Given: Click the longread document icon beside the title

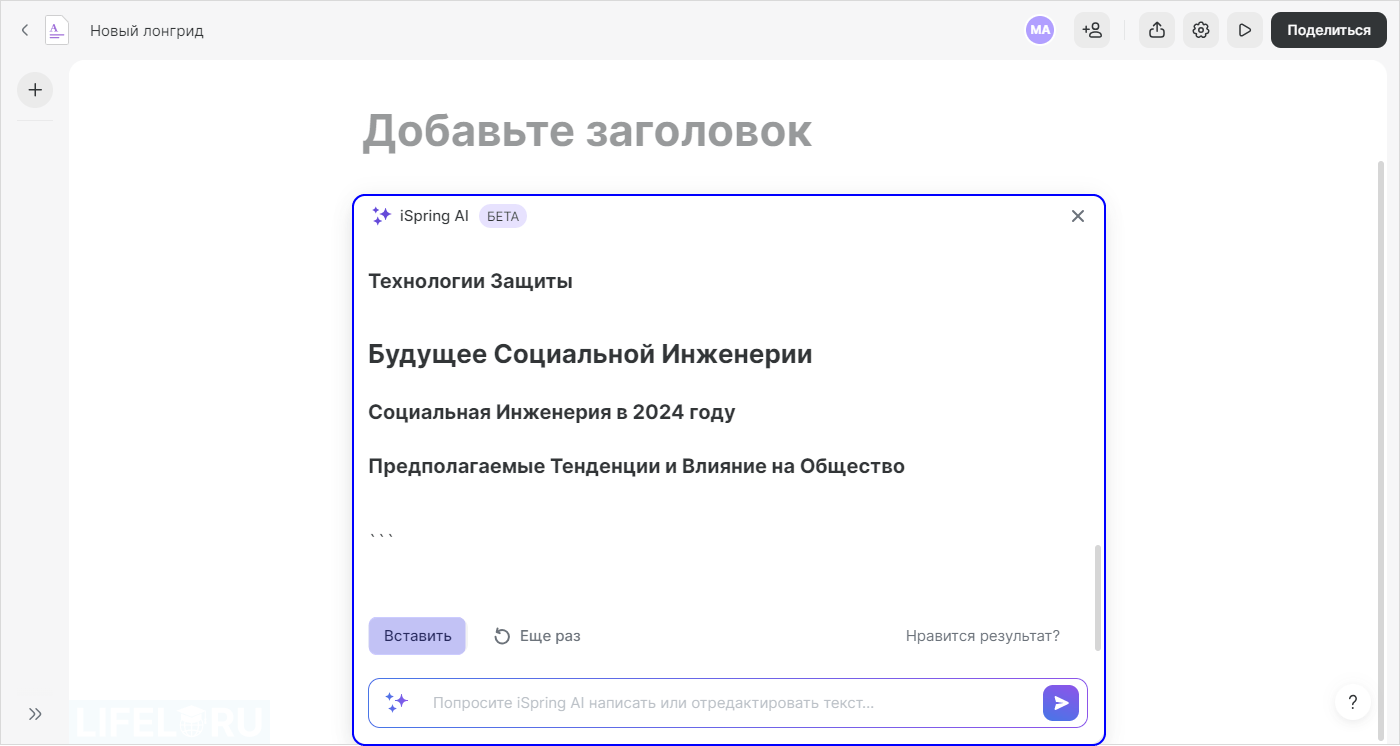Looking at the screenshot, I should pyautogui.click(x=56, y=30).
